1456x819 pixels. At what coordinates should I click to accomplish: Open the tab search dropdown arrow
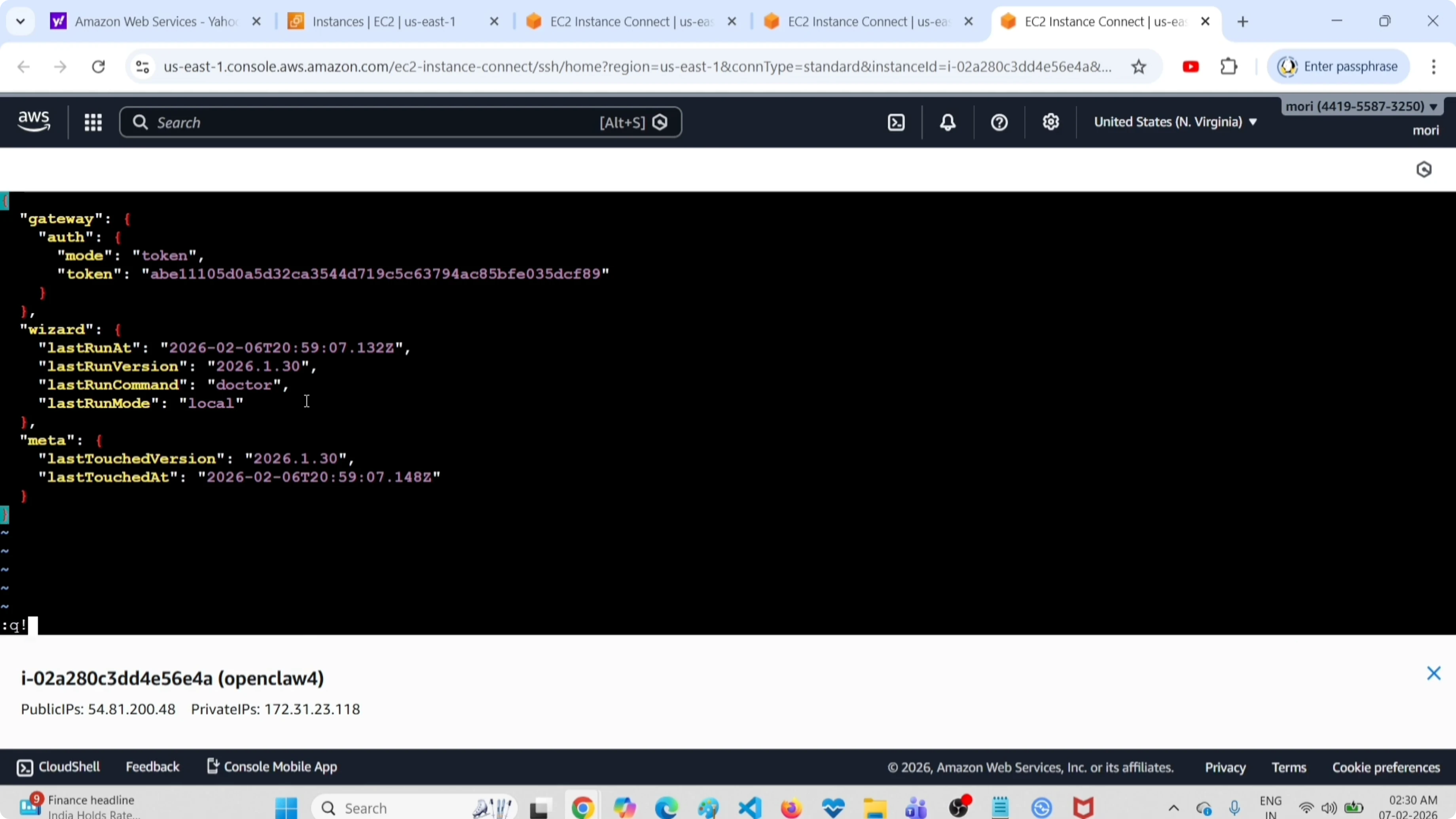(20, 21)
